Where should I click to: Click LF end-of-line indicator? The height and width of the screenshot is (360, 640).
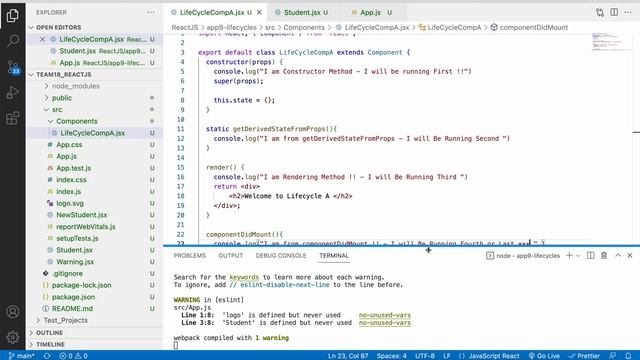(447, 356)
